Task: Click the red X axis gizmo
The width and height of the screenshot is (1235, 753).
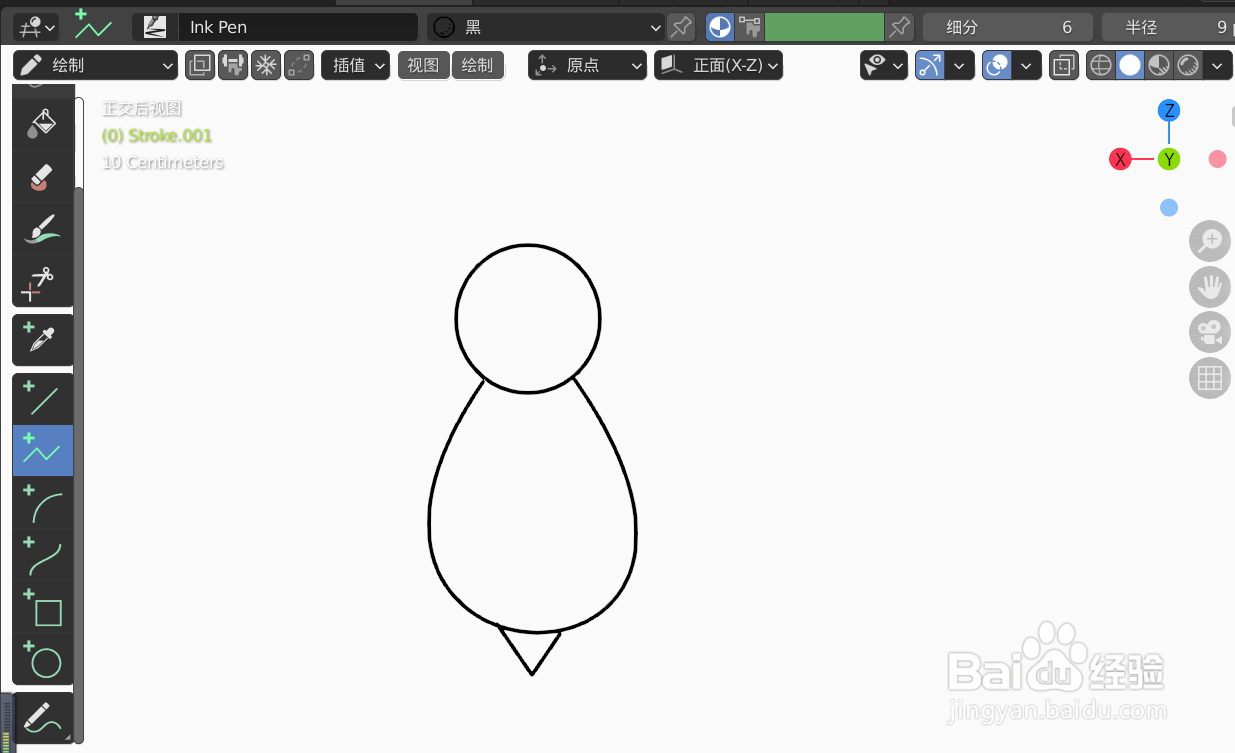Action: click(1121, 159)
